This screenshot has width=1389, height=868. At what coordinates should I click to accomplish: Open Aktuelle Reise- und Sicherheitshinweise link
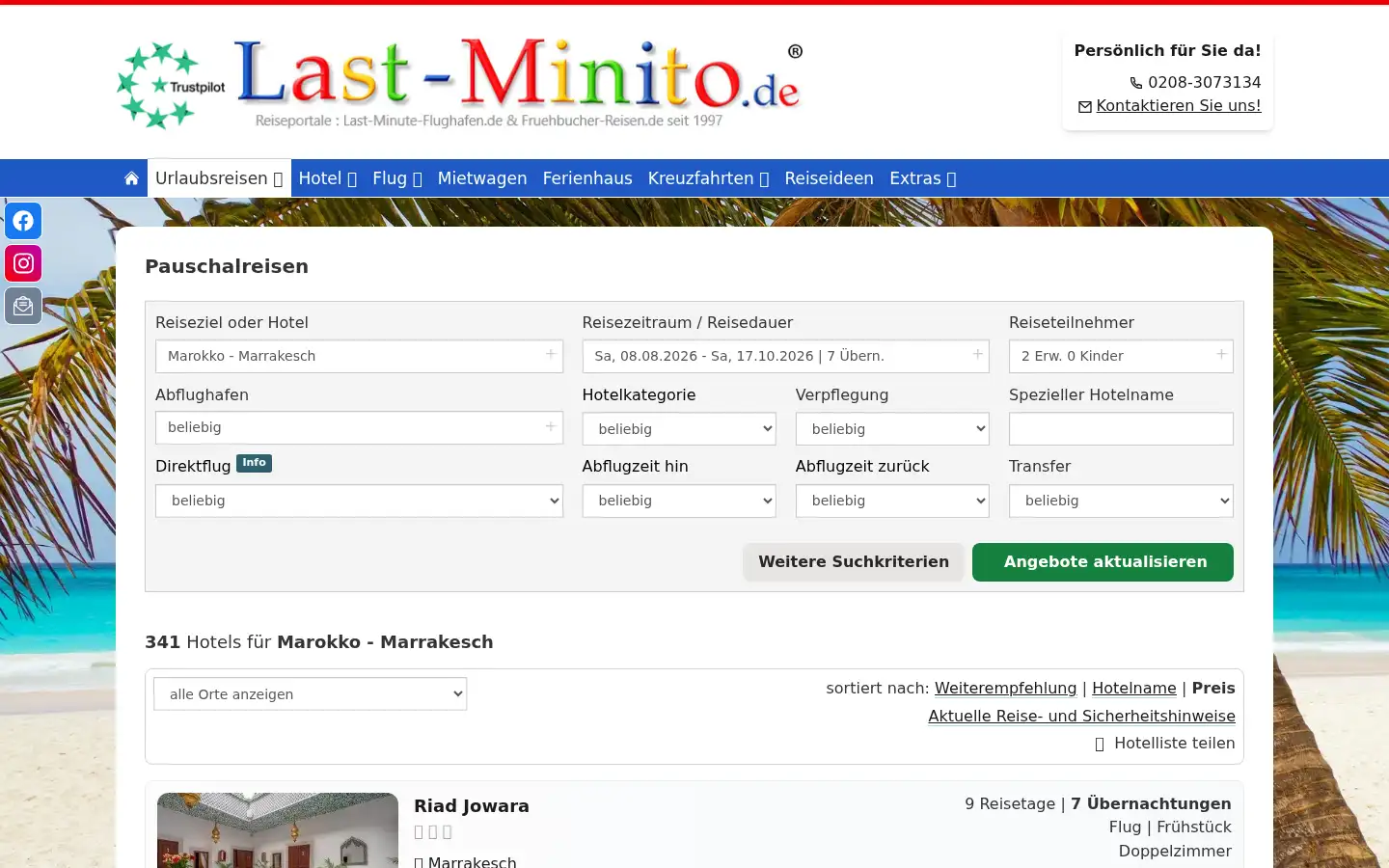[1081, 717]
